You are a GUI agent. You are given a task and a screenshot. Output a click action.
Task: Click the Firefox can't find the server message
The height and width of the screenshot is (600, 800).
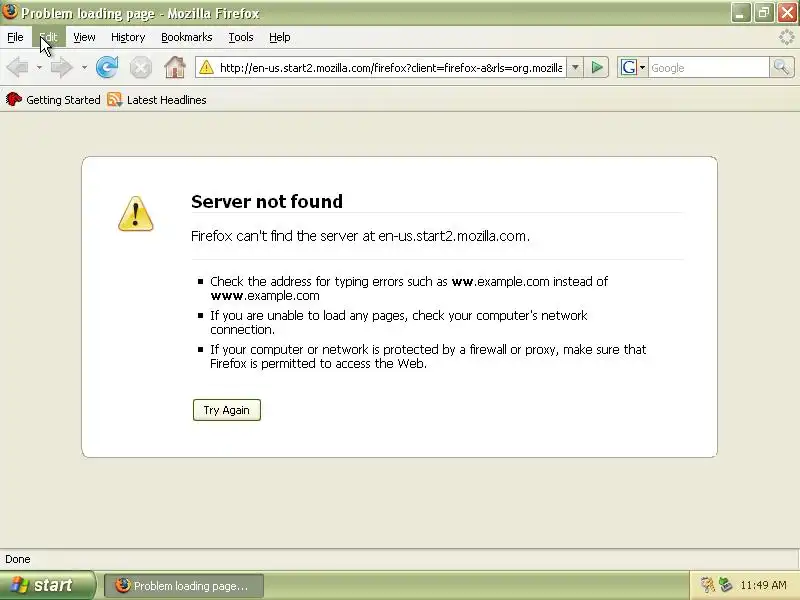tap(360, 236)
